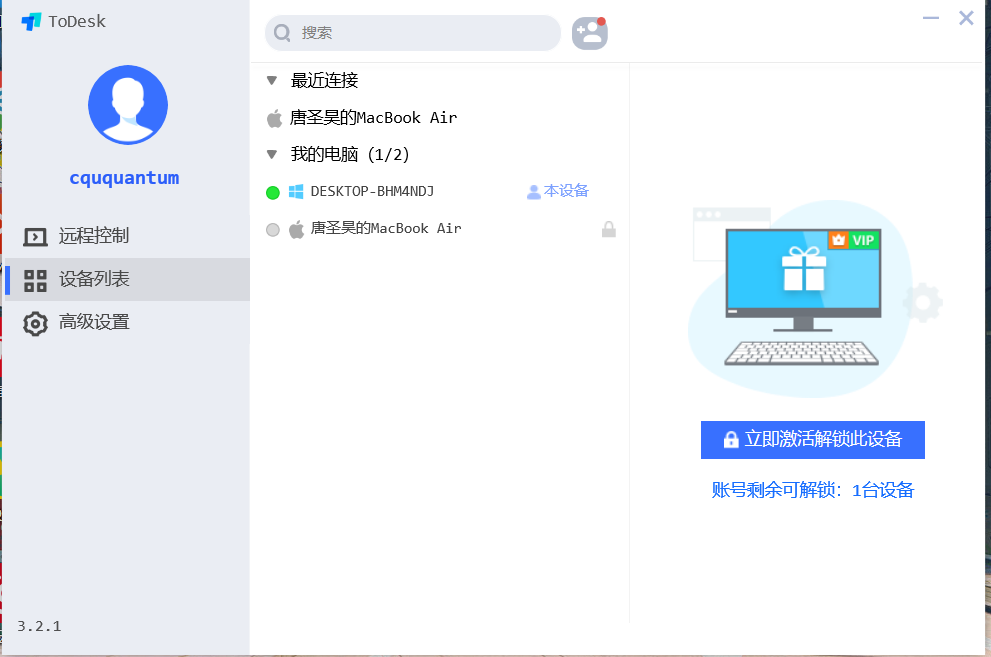Focus the 搜索 search field
The height and width of the screenshot is (657, 991).
tap(413, 33)
